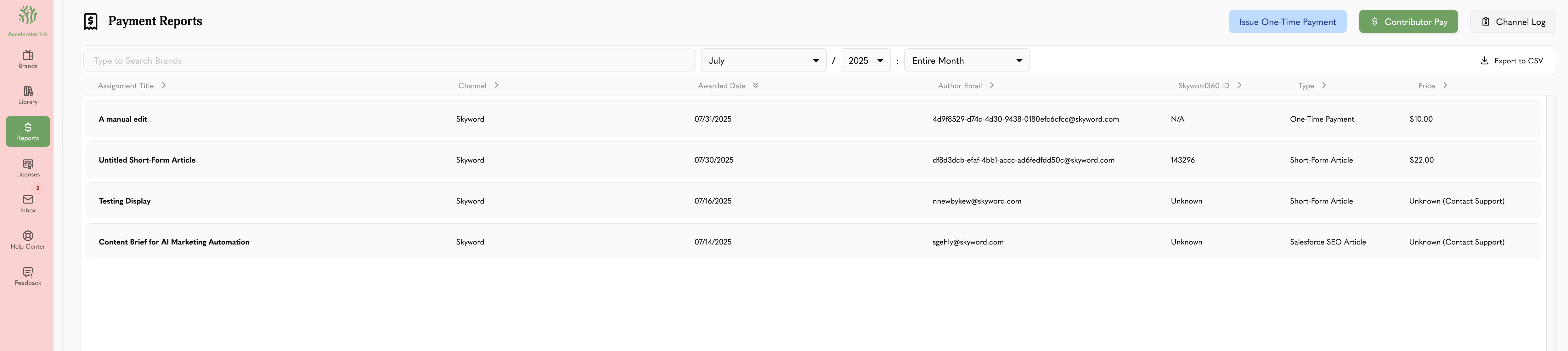Open the Licenses page

click(x=27, y=168)
